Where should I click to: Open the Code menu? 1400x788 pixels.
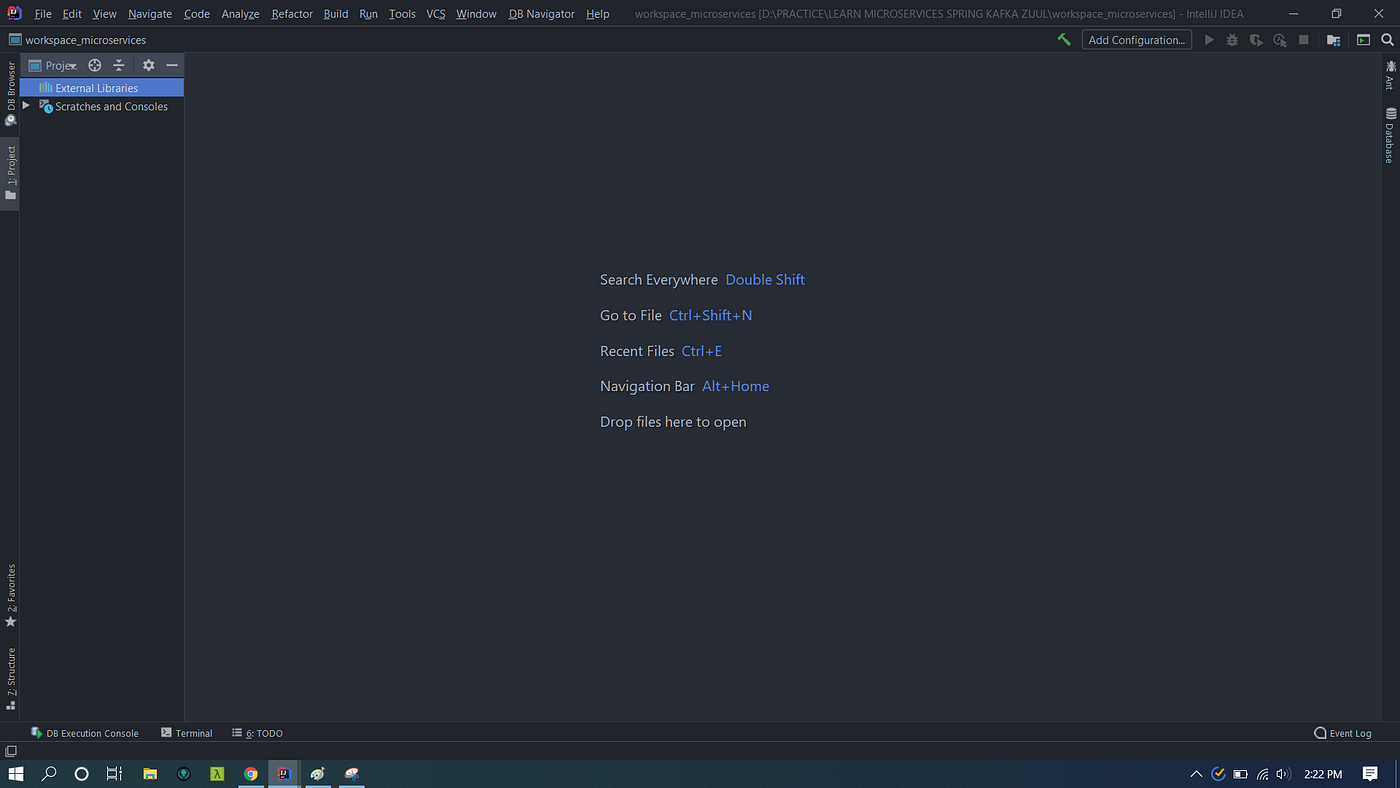pyautogui.click(x=197, y=14)
